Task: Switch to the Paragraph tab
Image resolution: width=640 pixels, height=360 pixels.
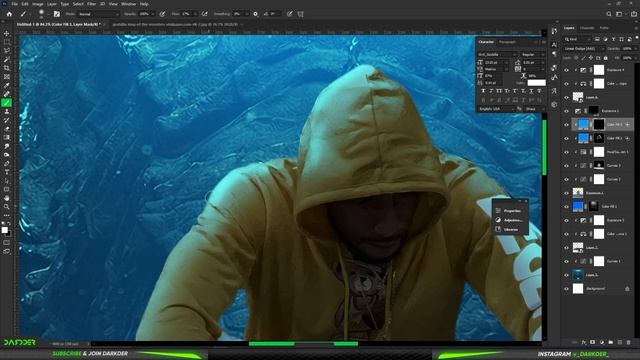Action: point(507,42)
